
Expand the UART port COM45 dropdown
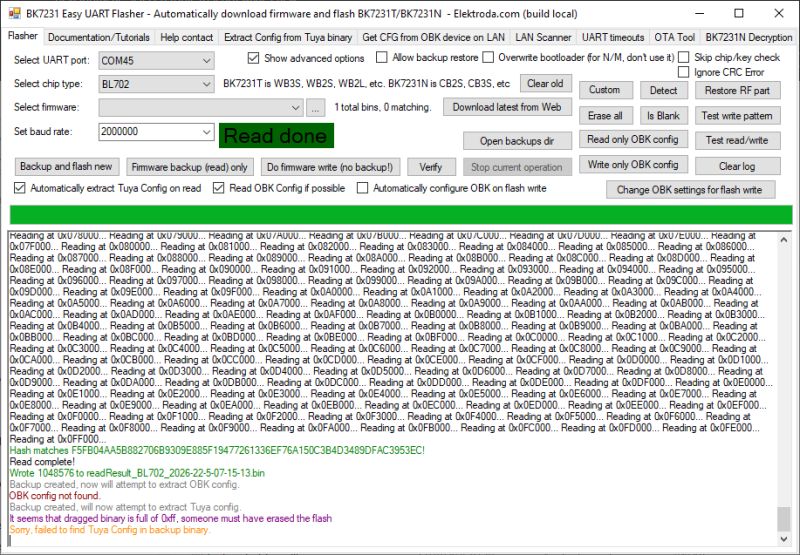[x=206, y=61]
